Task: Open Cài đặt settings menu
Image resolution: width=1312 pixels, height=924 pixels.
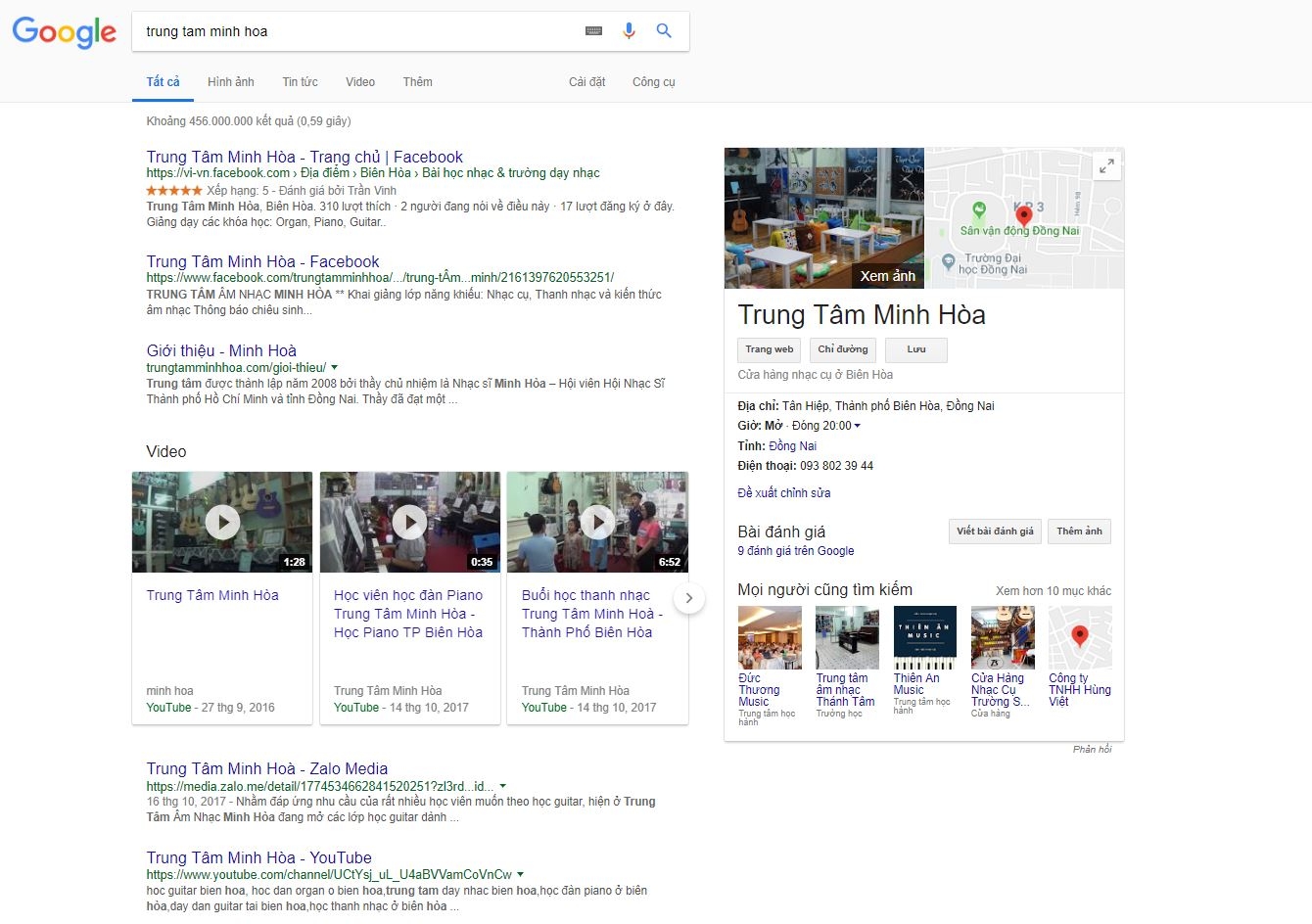Action: click(586, 82)
